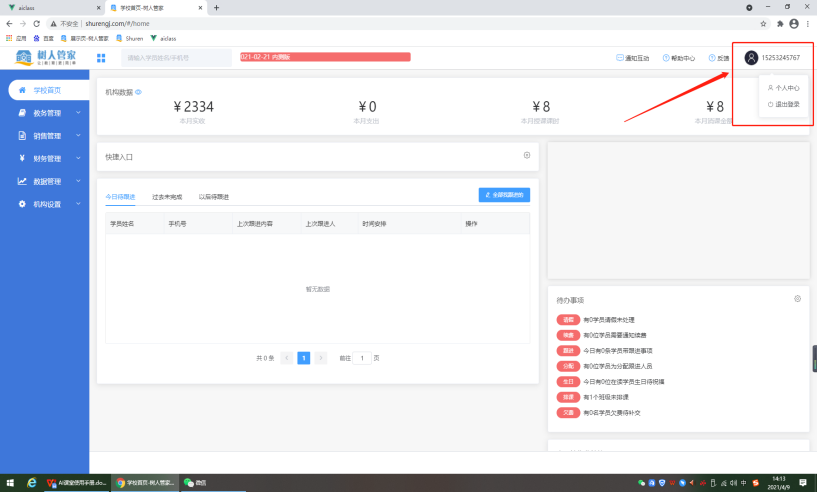The width and height of the screenshot is (817, 492).
Task: Click the 学员姓名 column header
Action: click(122, 224)
